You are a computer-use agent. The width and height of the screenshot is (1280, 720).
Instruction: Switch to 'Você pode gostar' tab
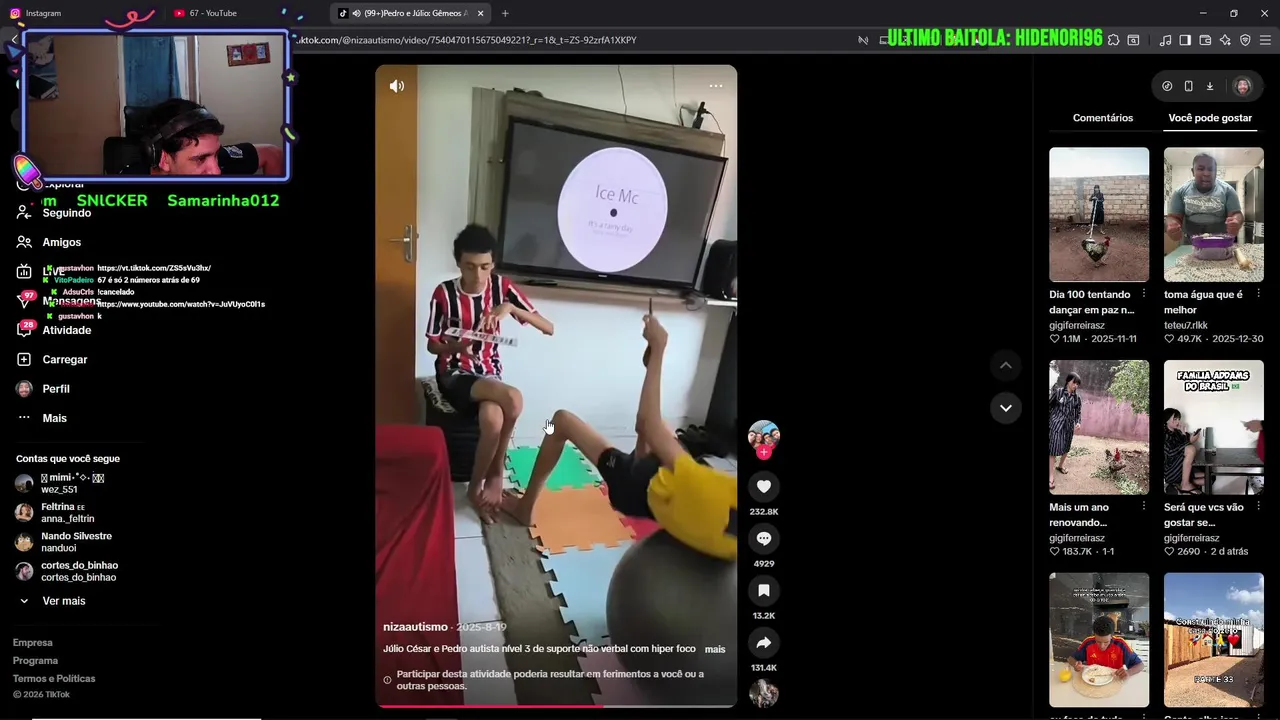pyautogui.click(x=1210, y=118)
